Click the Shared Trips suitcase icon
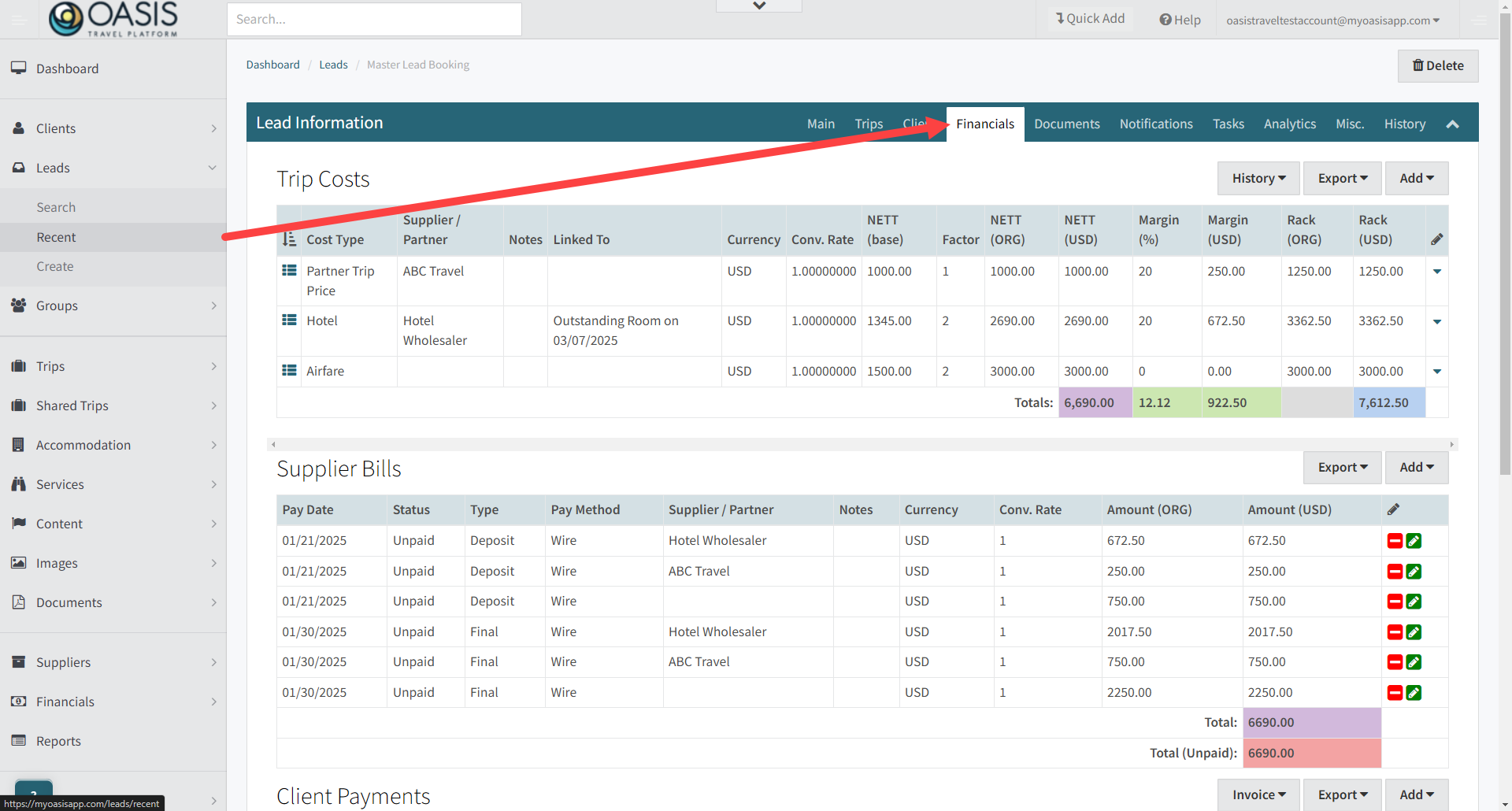 [x=18, y=405]
